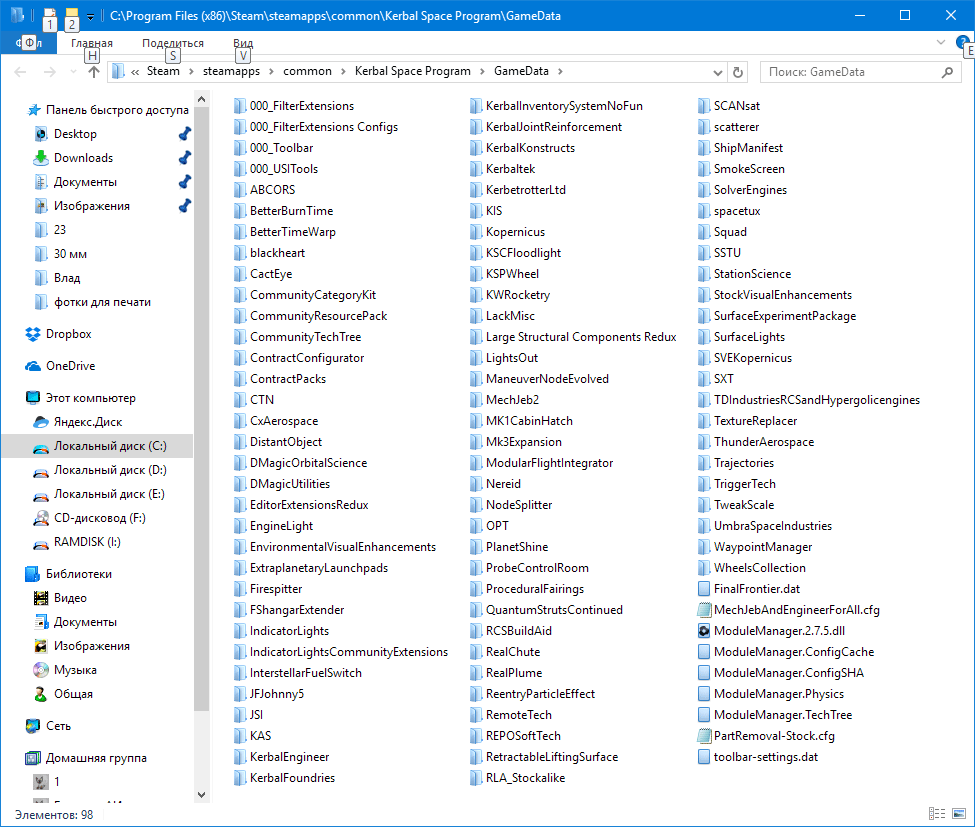Click the MechJebAndEngineerForAll.cfg file icon
The height and width of the screenshot is (827, 975).
(704, 610)
